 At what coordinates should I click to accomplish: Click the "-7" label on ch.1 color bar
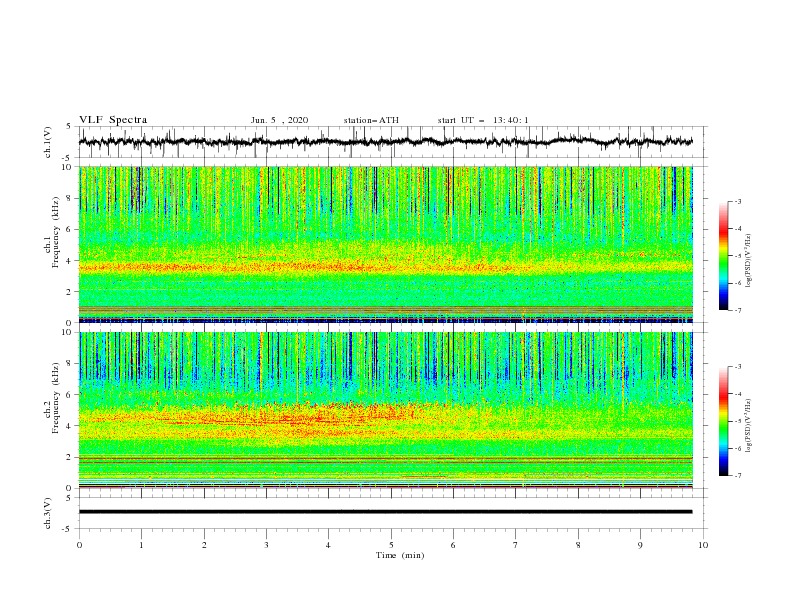(737, 310)
